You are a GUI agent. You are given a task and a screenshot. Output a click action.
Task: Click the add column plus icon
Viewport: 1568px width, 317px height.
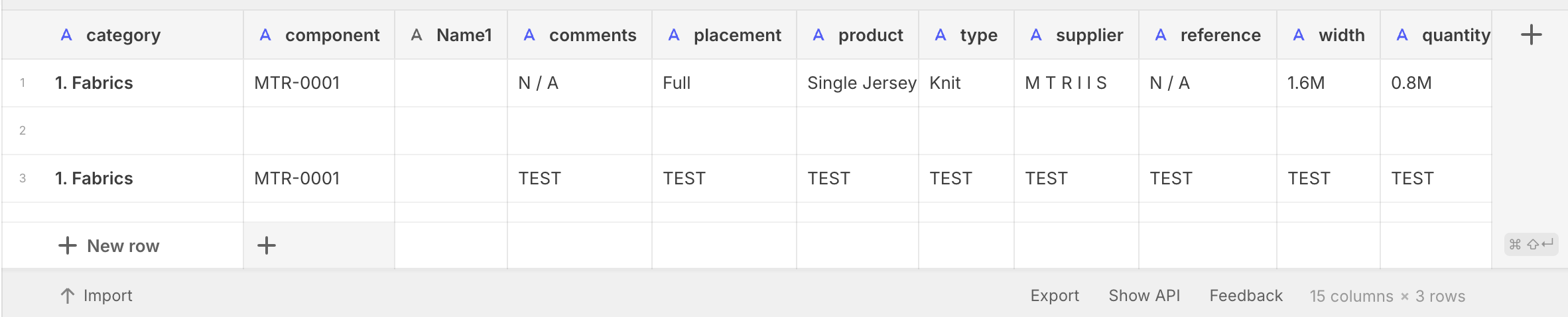(1531, 34)
